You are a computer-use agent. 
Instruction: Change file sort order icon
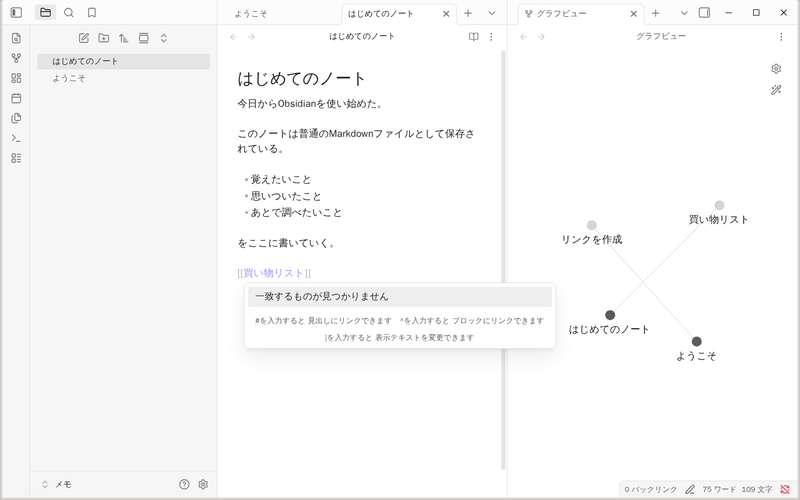123,38
